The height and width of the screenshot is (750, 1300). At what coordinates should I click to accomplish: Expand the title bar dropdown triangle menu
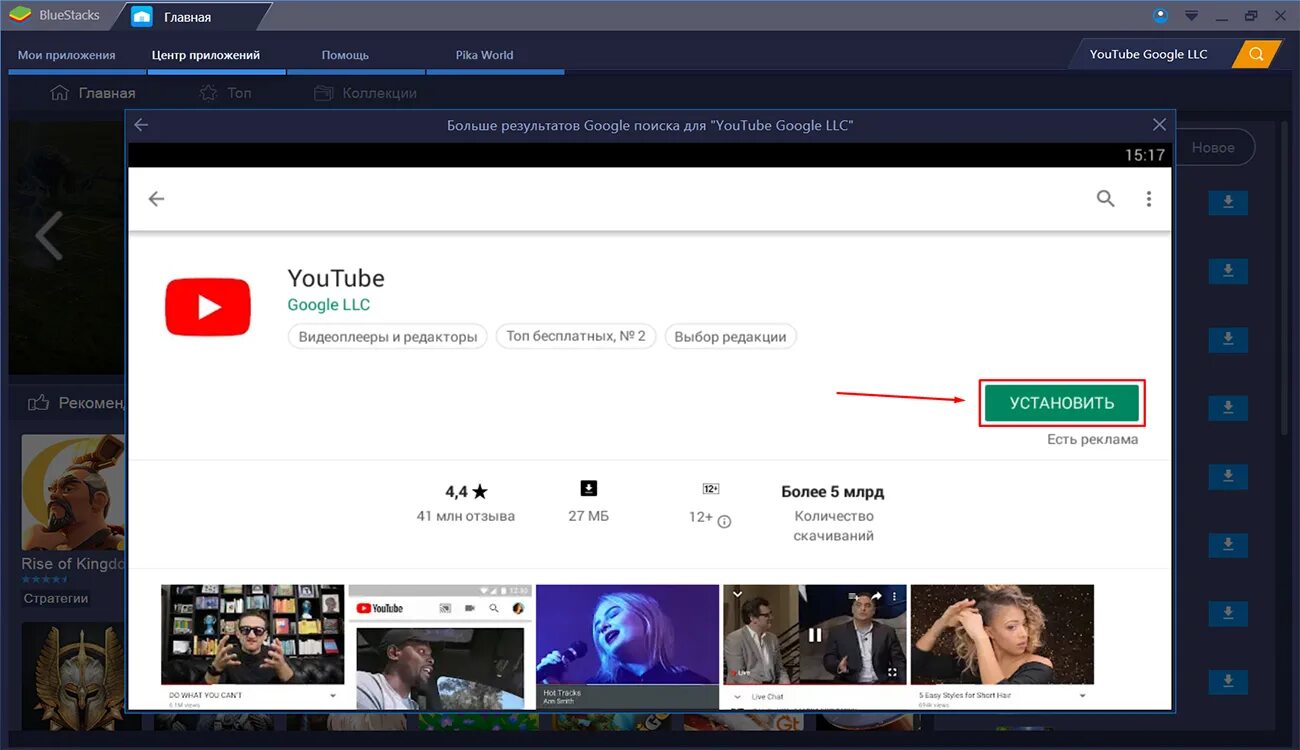(1191, 16)
